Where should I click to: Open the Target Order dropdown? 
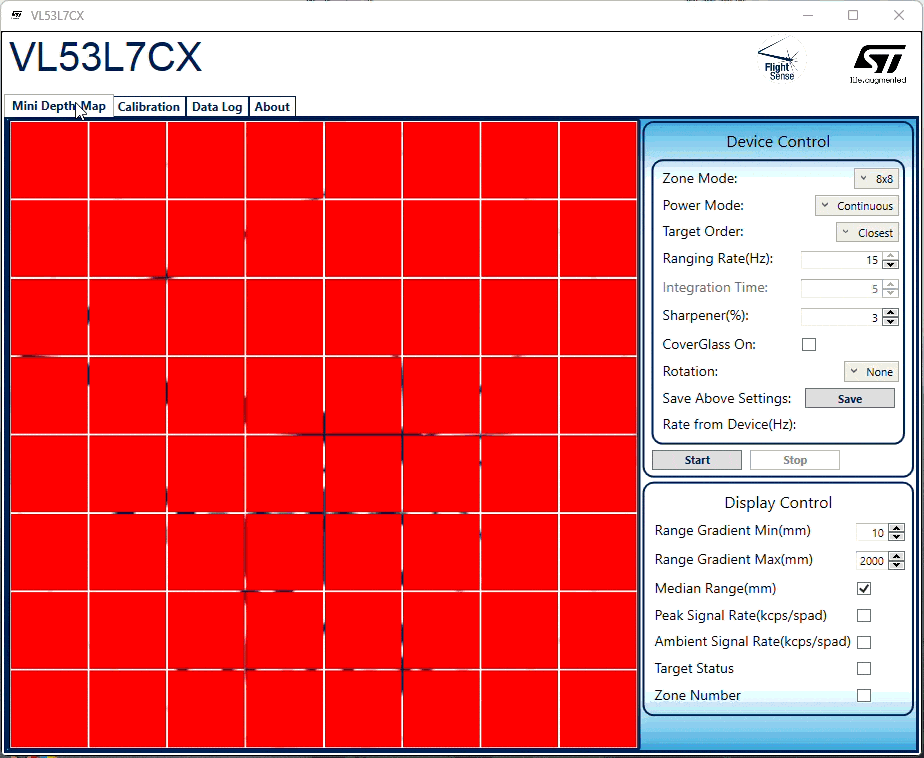(x=867, y=231)
